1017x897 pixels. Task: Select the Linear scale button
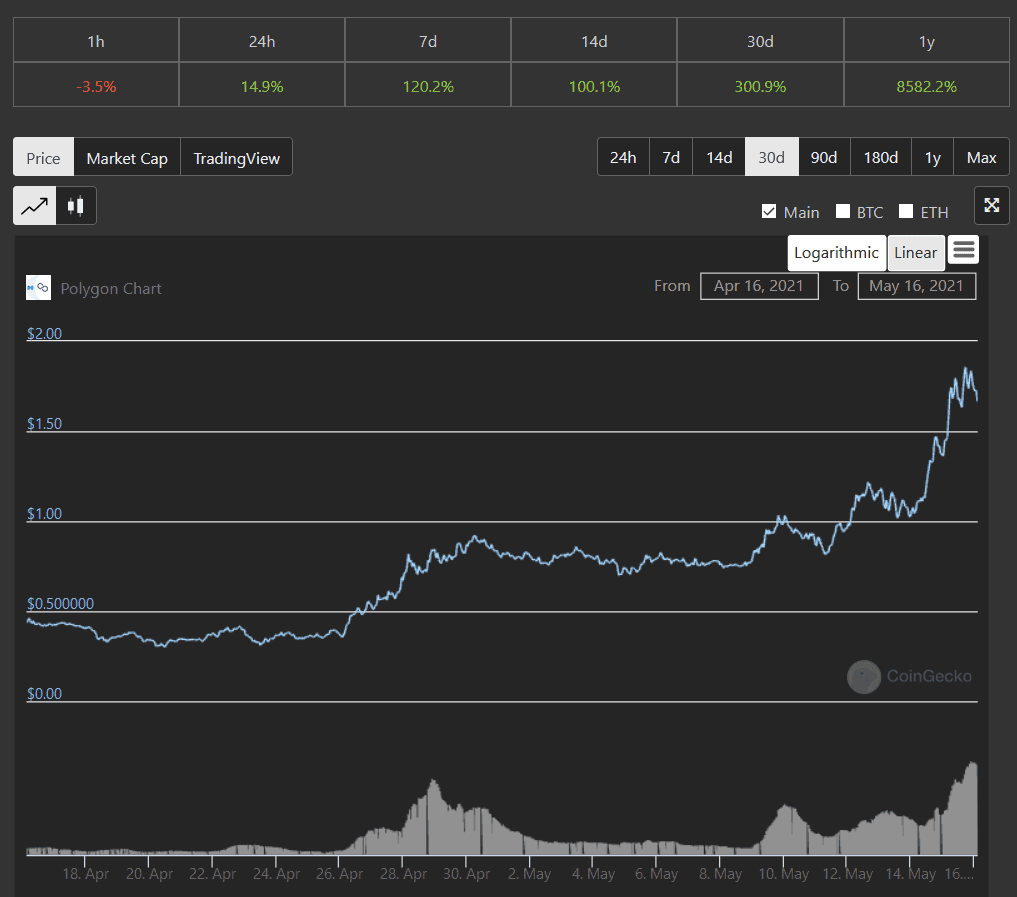point(915,252)
